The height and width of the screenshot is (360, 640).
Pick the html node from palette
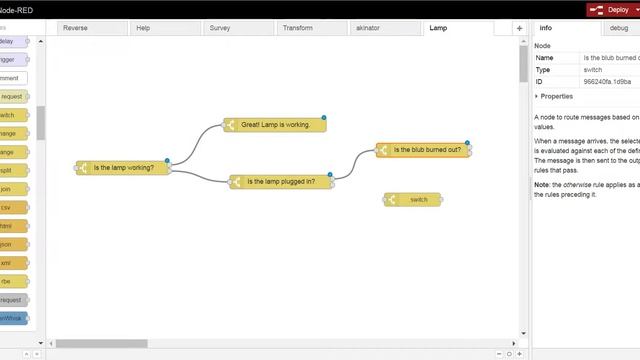point(13,226)
